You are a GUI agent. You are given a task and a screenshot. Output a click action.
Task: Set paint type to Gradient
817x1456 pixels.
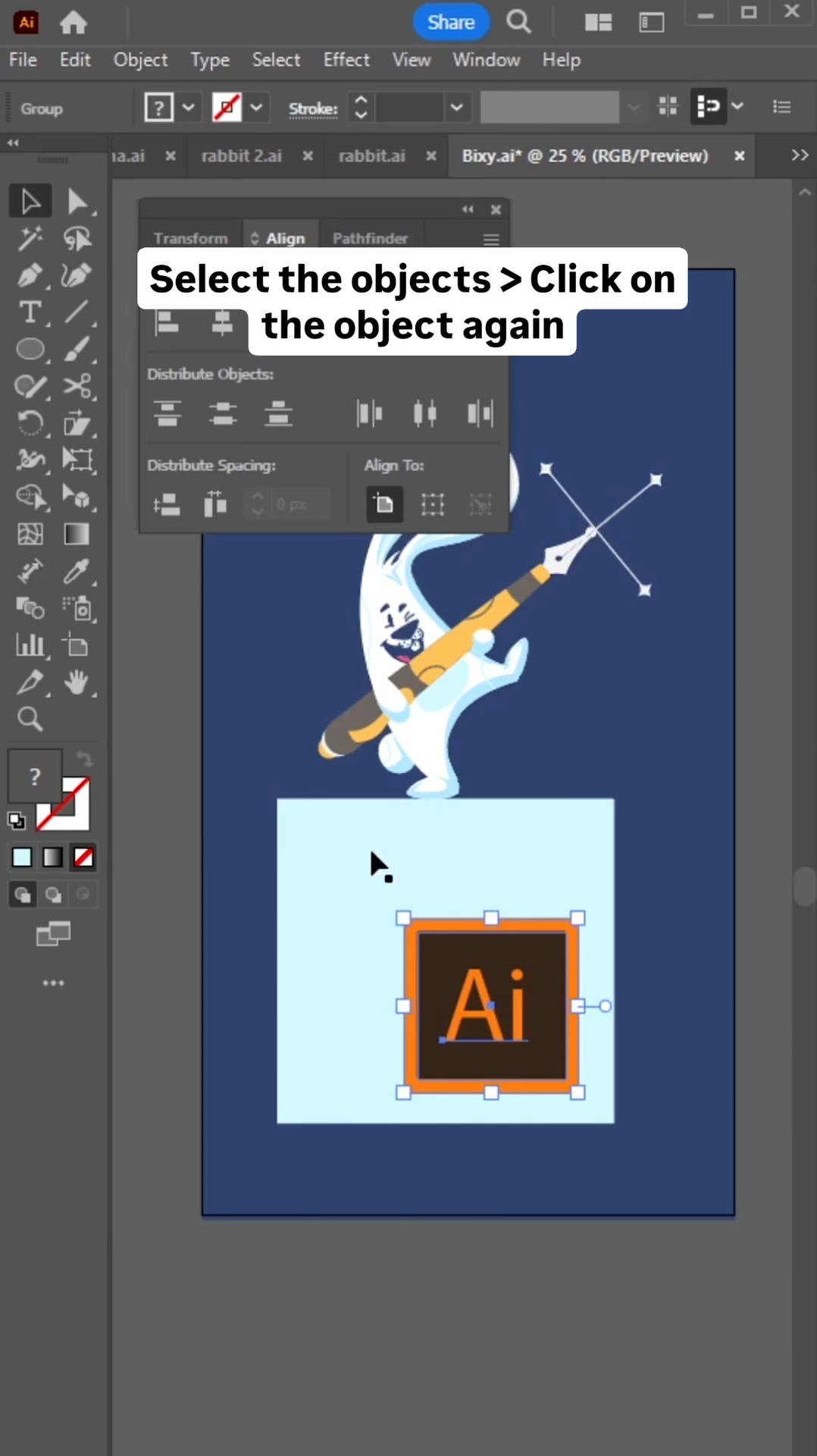pos(52,858)
